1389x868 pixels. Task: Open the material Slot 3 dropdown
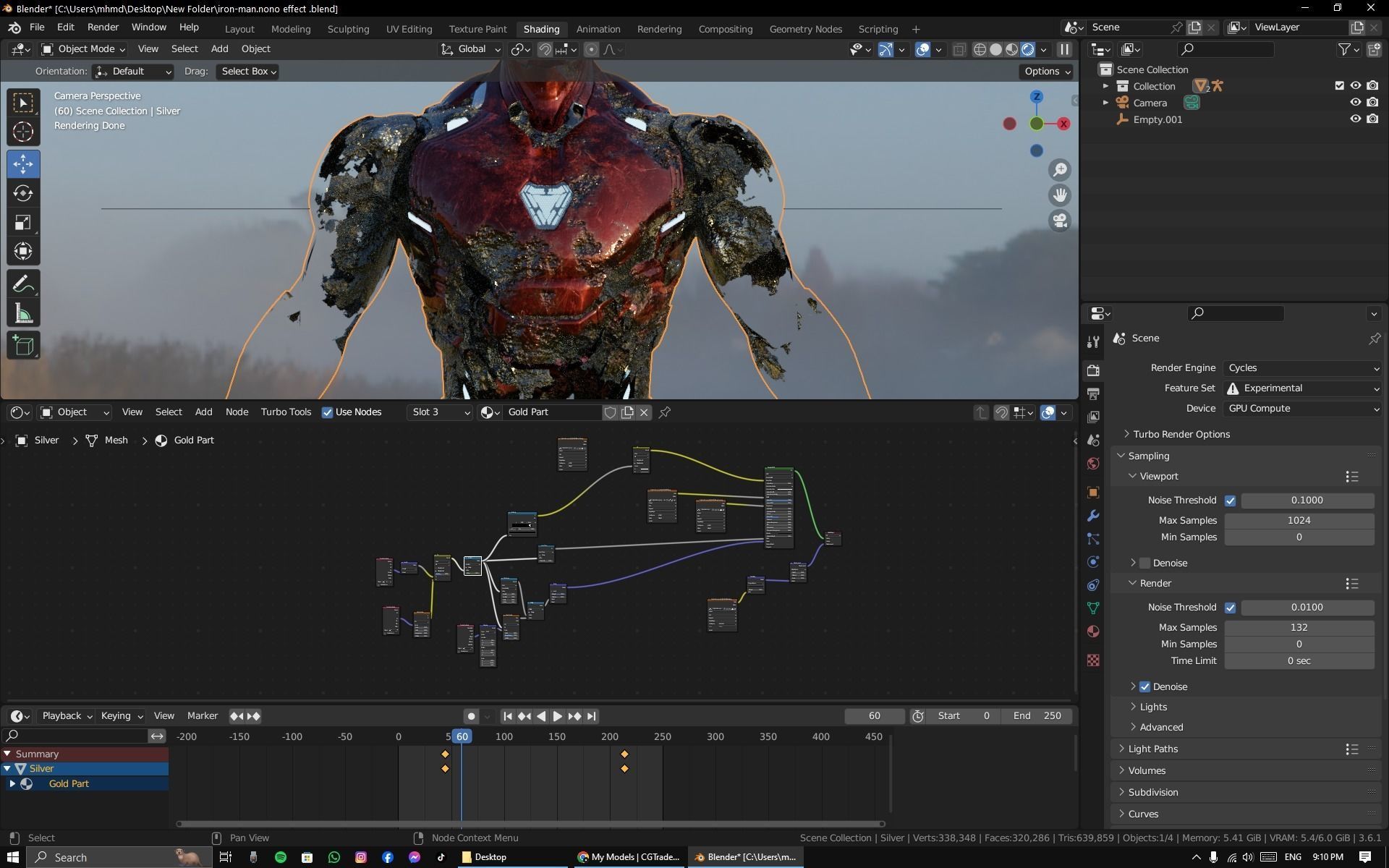click(x=440, y=412)
